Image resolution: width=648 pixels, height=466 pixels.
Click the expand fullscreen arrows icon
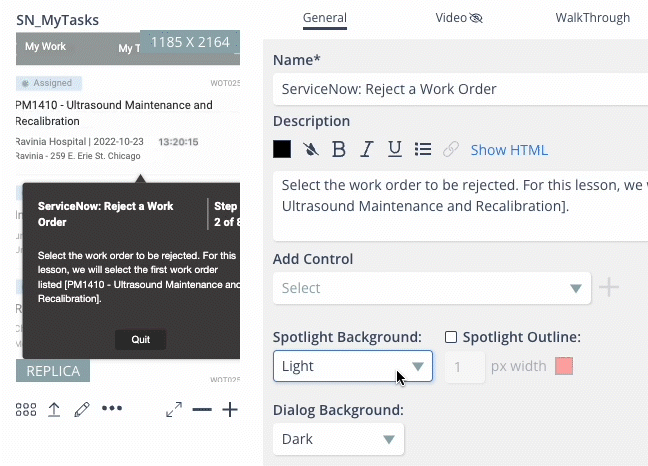(x=174, y=409)
